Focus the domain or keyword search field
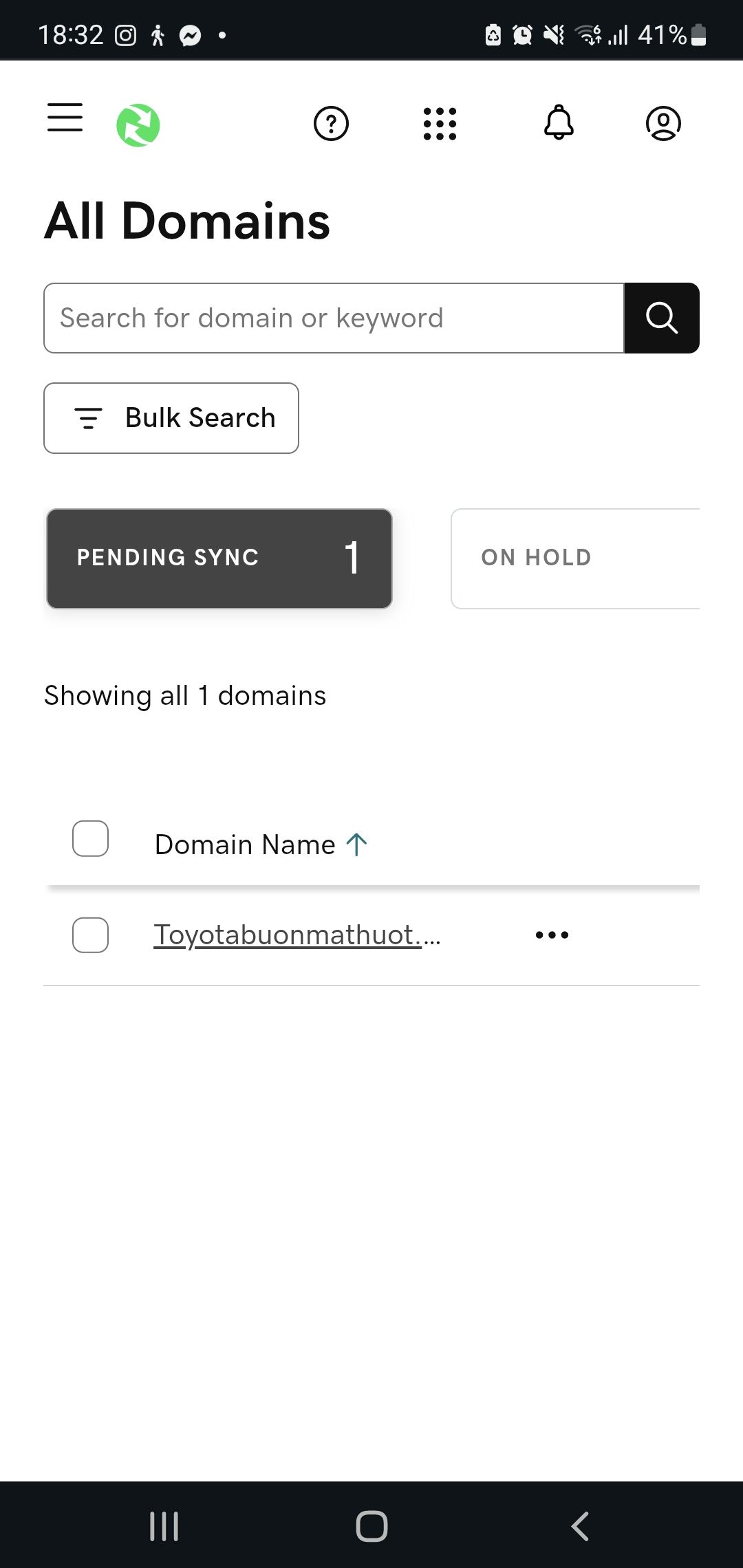 334,318
